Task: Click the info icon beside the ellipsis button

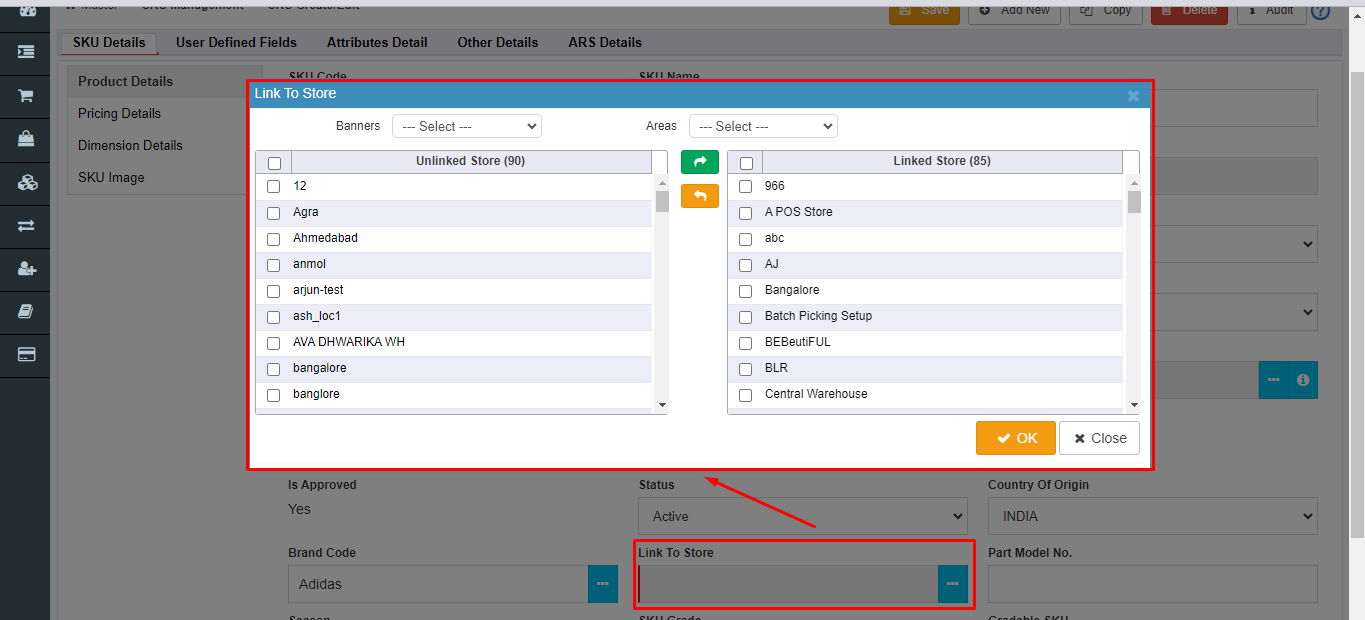Action: pyautogui.click(x=1303, y=380)
